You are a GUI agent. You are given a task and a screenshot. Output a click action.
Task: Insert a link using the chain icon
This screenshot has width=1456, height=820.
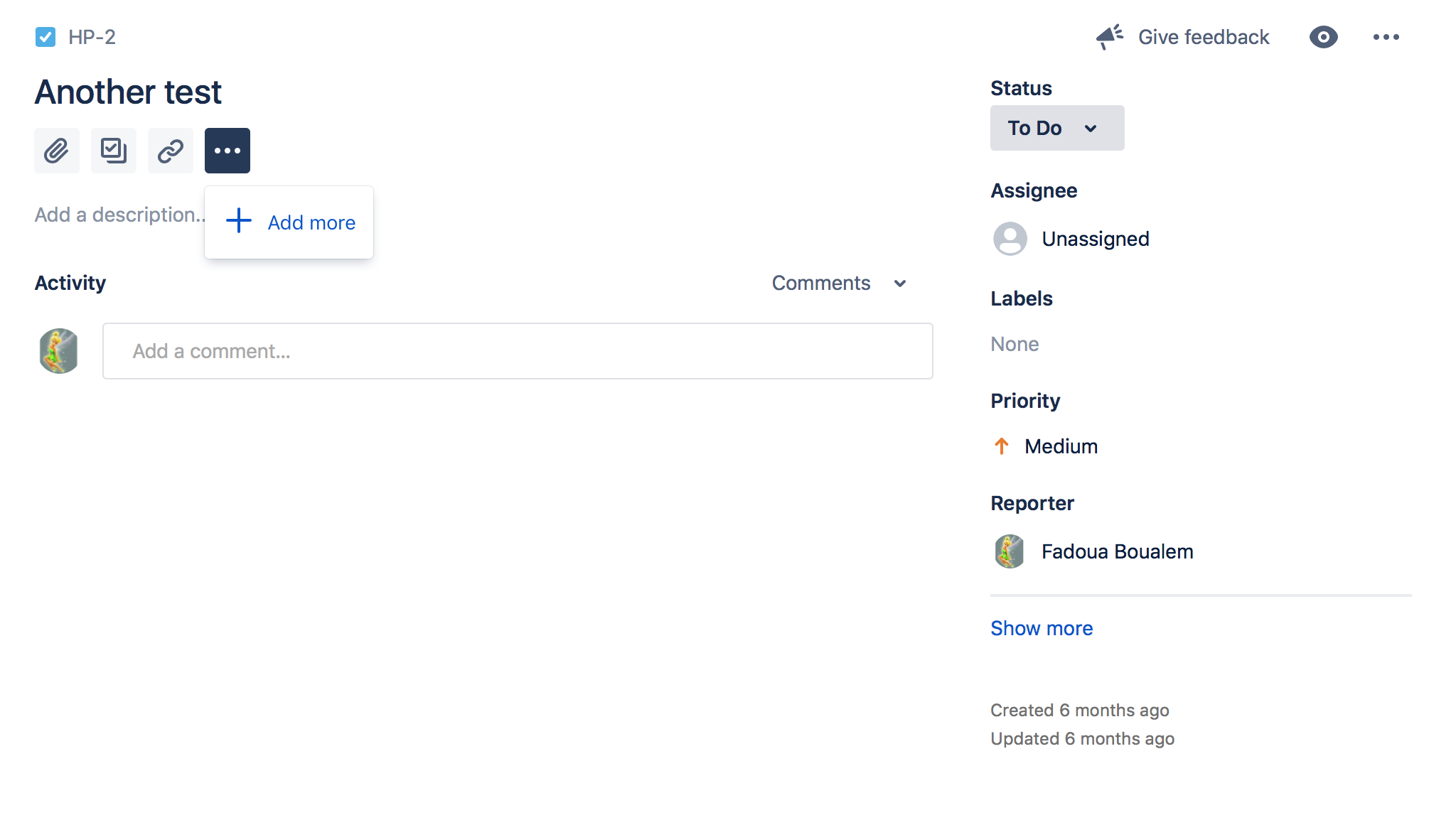170,151
